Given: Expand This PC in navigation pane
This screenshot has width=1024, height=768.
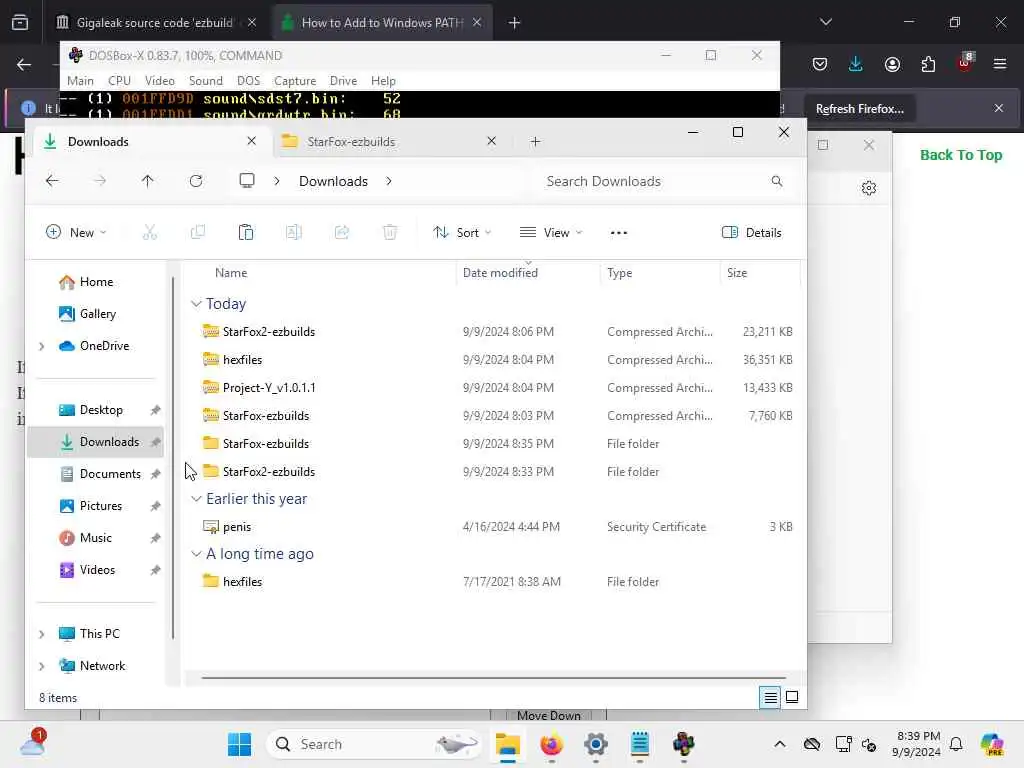Looking at the screenshot, I should tap(42, 634).
